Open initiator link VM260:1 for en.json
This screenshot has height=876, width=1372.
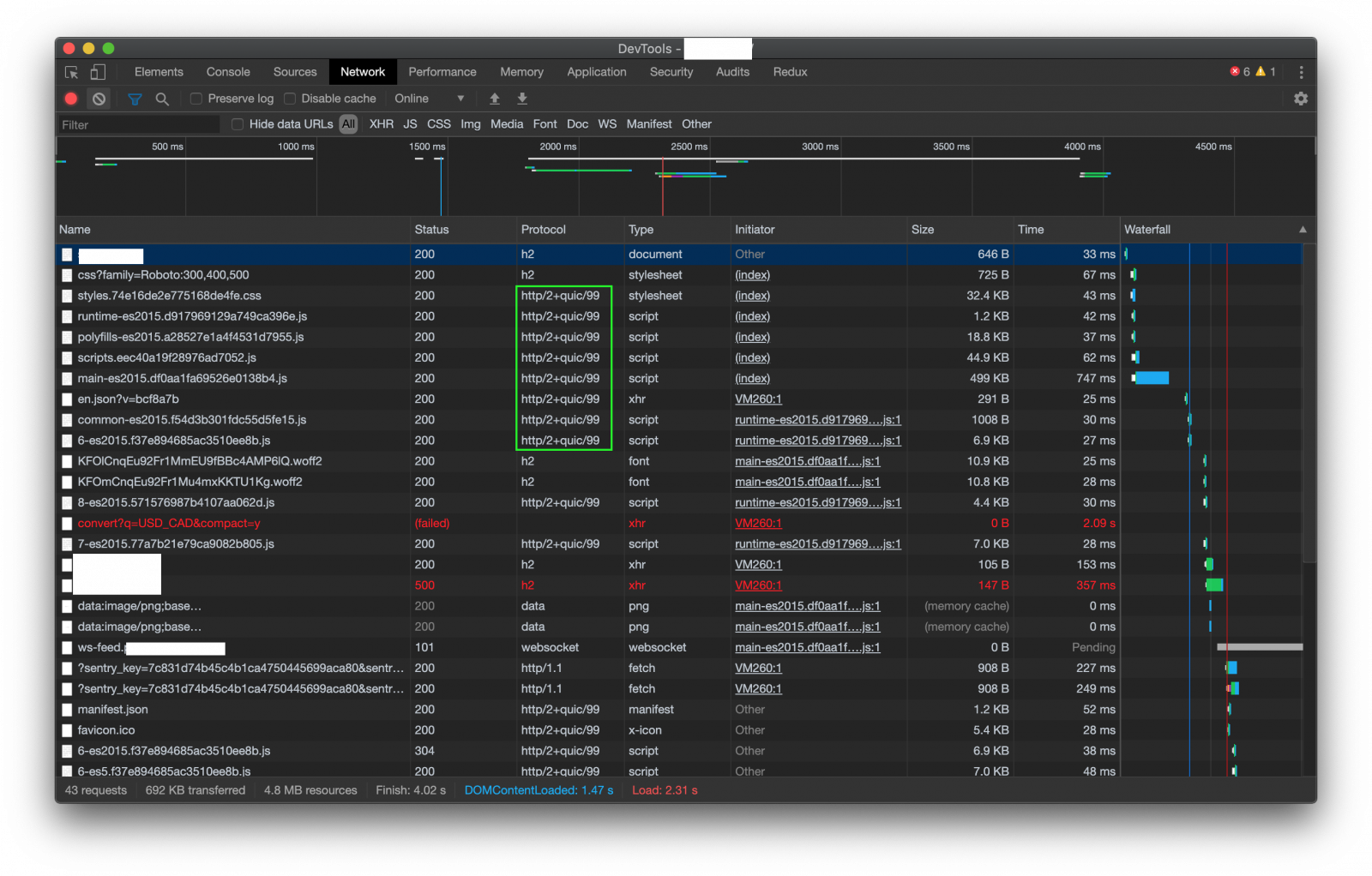coord(758,399)
